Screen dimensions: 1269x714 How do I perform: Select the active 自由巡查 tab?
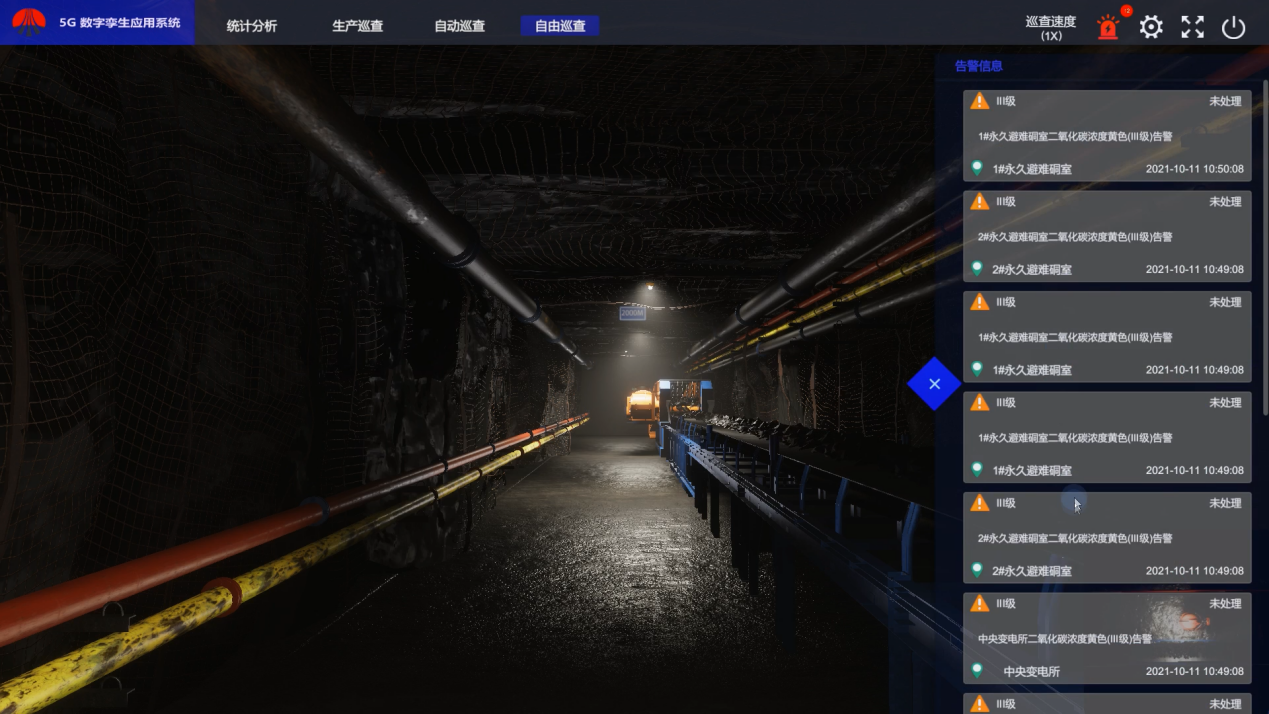(x=560, y=26)
